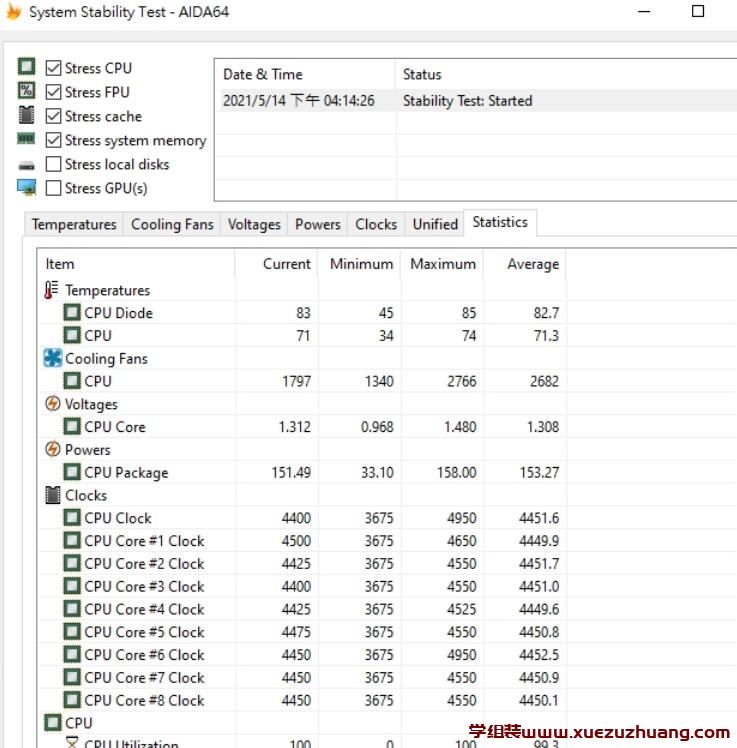
Task: Open the Powers tab
Action: (318, 224)
